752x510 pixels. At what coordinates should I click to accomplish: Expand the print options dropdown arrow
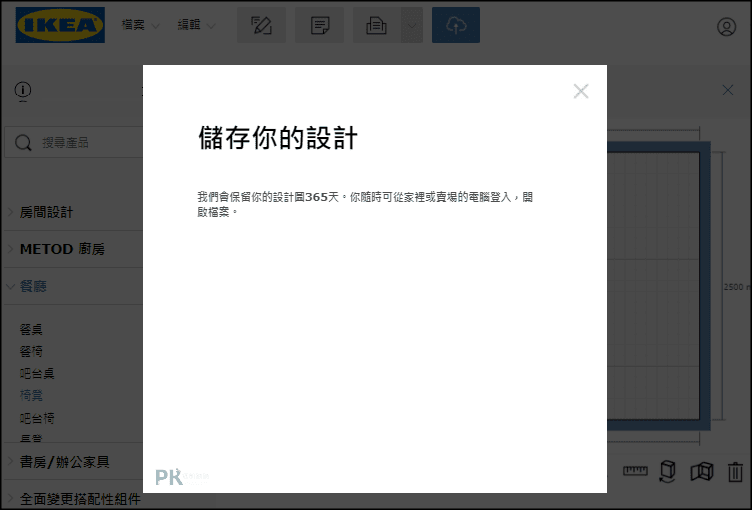[412, 25]
